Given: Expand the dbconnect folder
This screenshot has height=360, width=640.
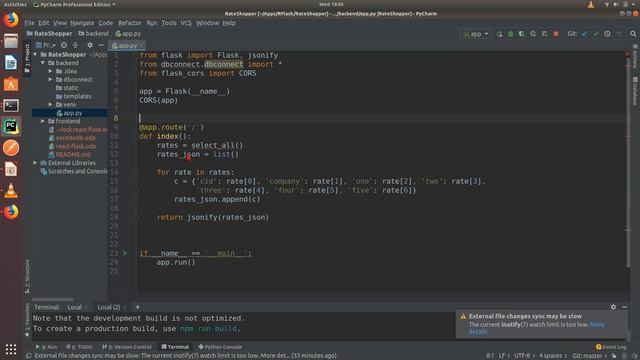Looking at the screenshot, I should (51, 80).
